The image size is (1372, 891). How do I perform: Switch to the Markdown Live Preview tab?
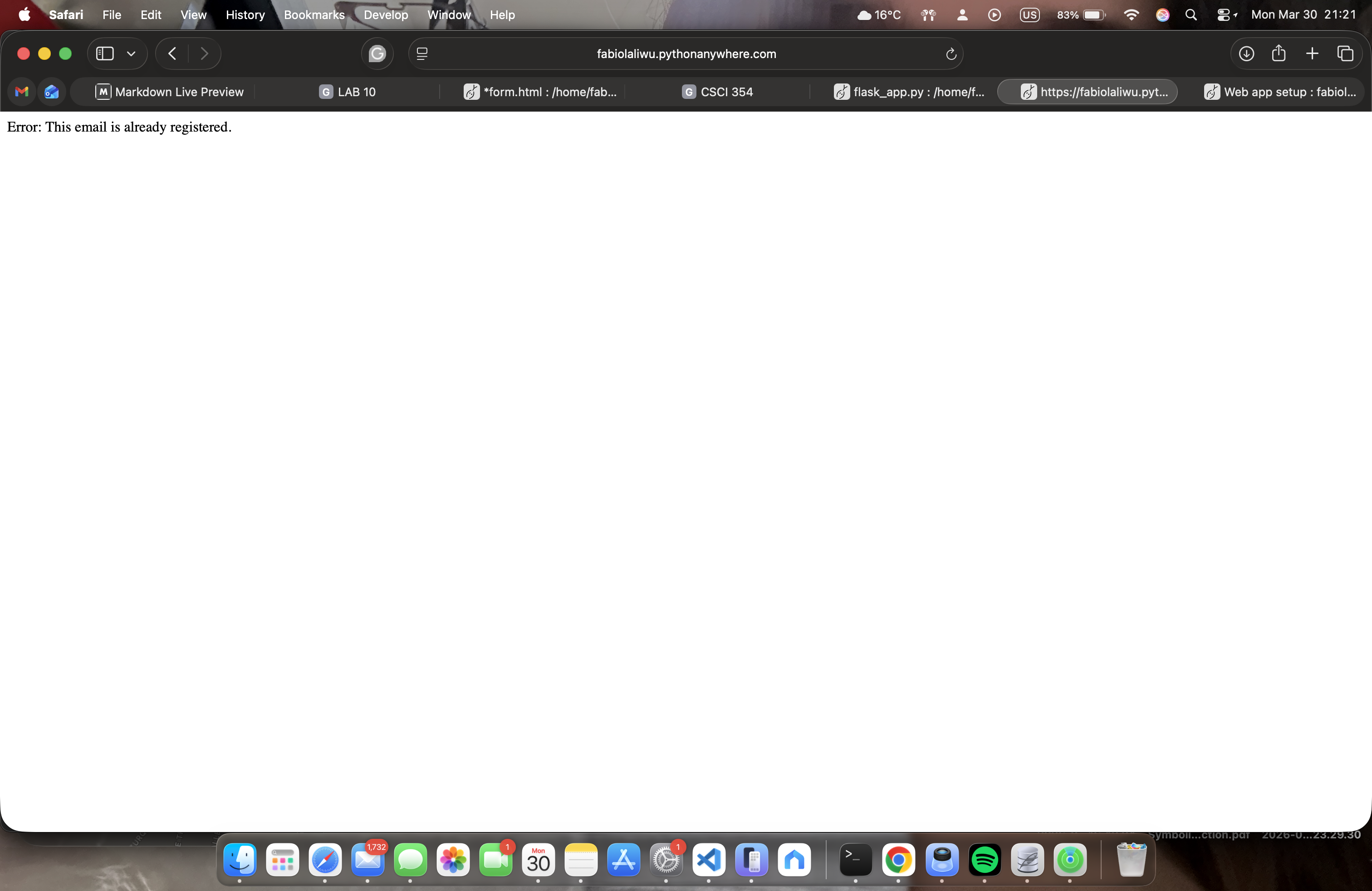(x=170, y=92)
